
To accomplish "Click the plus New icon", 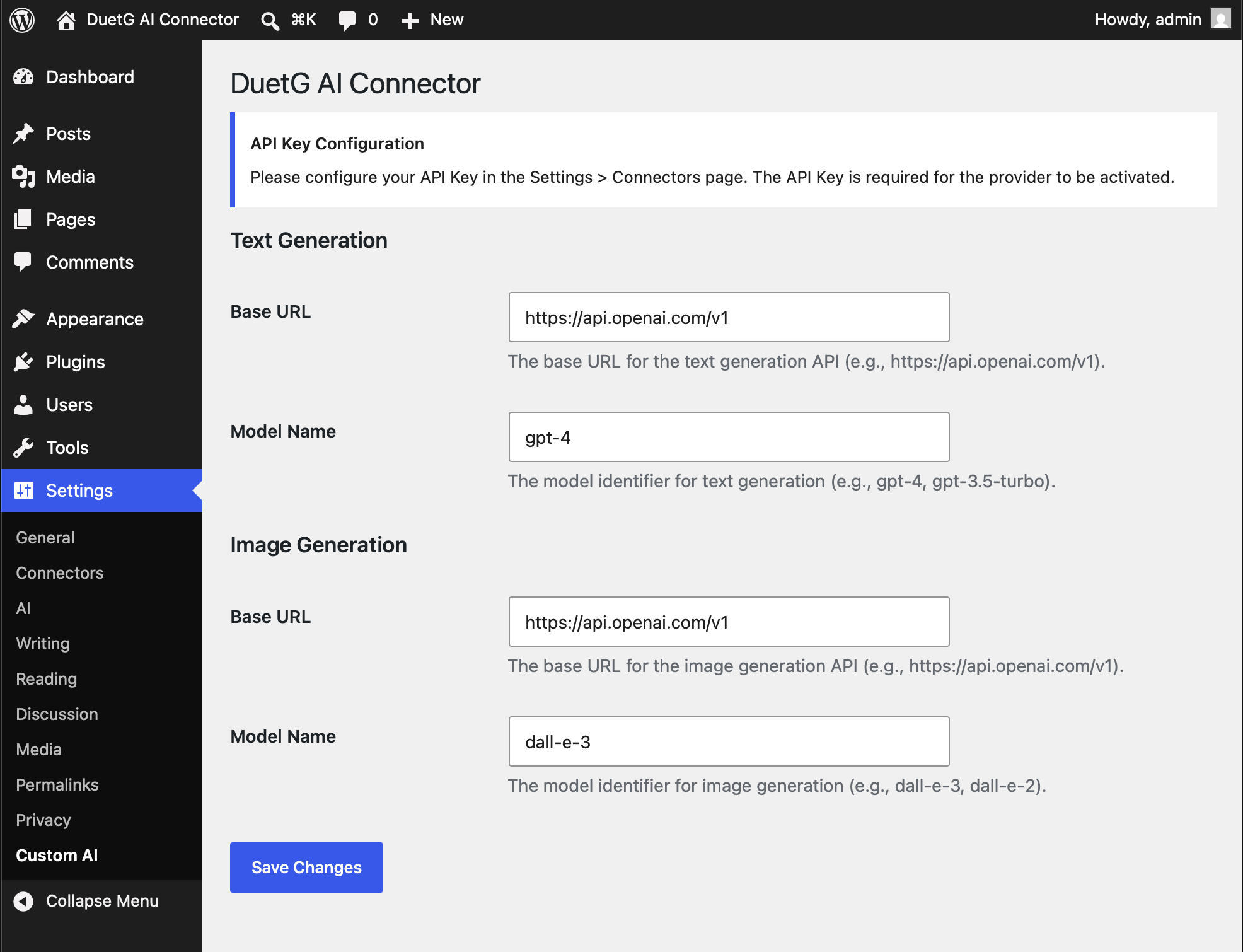I will (x=410, y=20).
